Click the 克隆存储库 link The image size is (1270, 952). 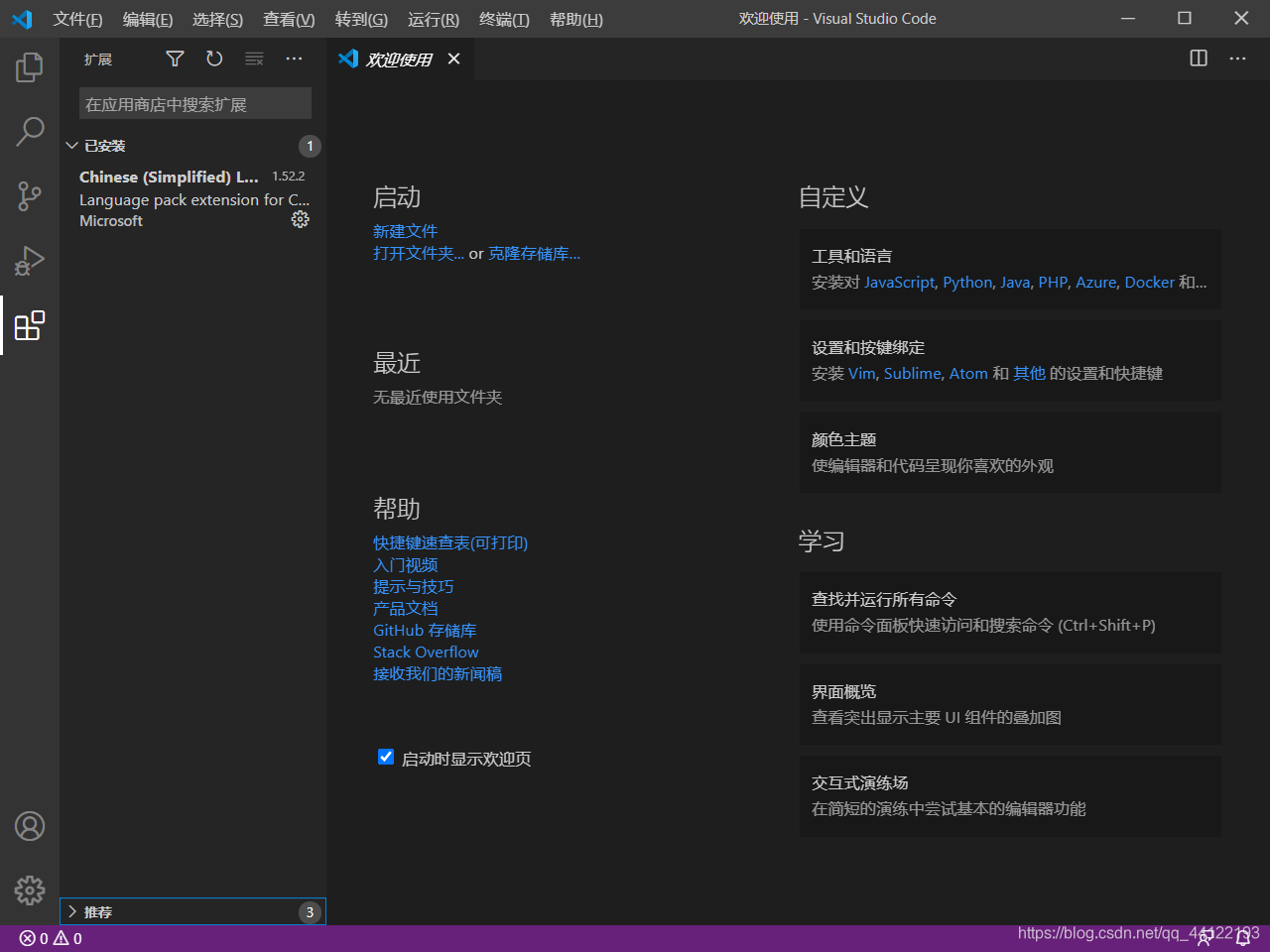(534, 253)
